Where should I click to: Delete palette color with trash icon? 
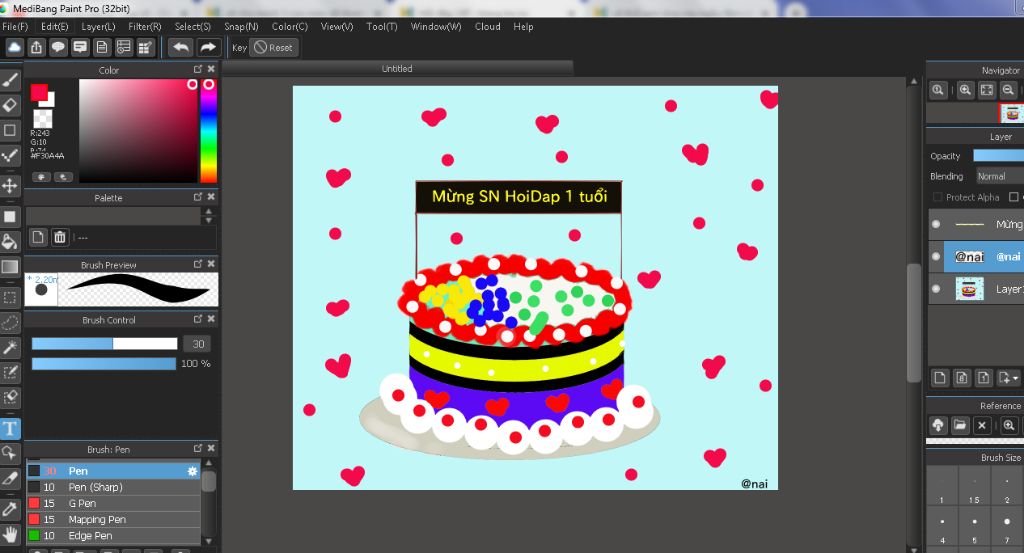click(59, 237)
